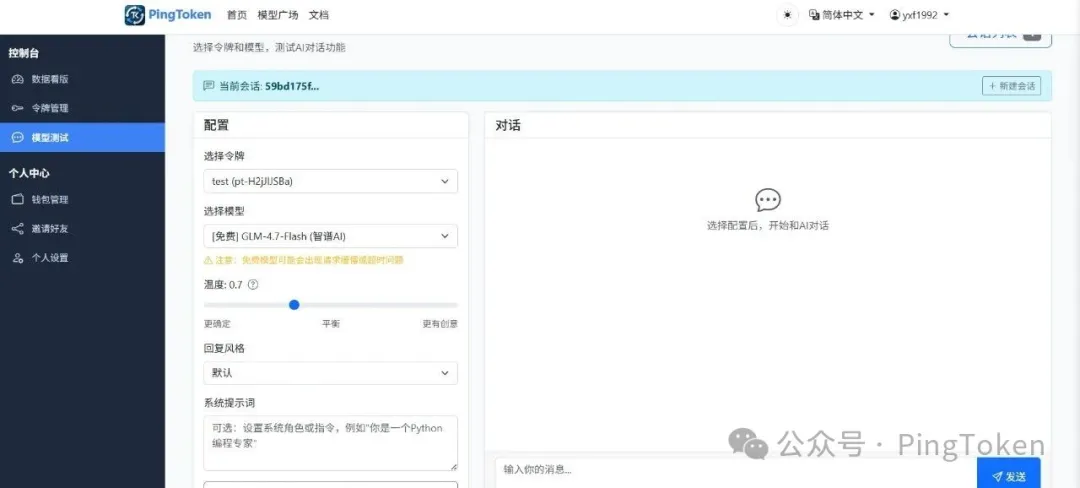The image size is (1080, 488).
Task: Click the 新建会话 button
Action: click(x=1011, y=86)
